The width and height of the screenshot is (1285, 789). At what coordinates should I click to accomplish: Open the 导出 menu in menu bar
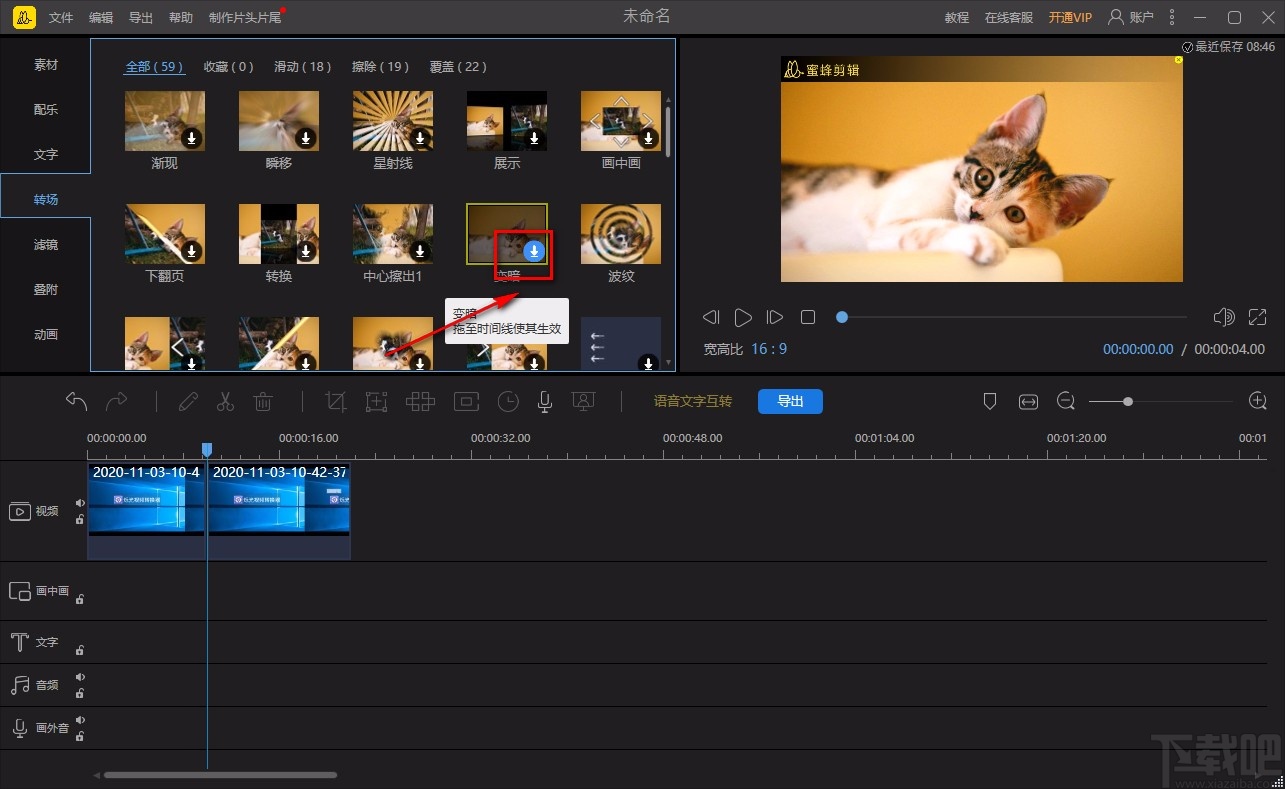pyautogui.click(x=141, y=18)
